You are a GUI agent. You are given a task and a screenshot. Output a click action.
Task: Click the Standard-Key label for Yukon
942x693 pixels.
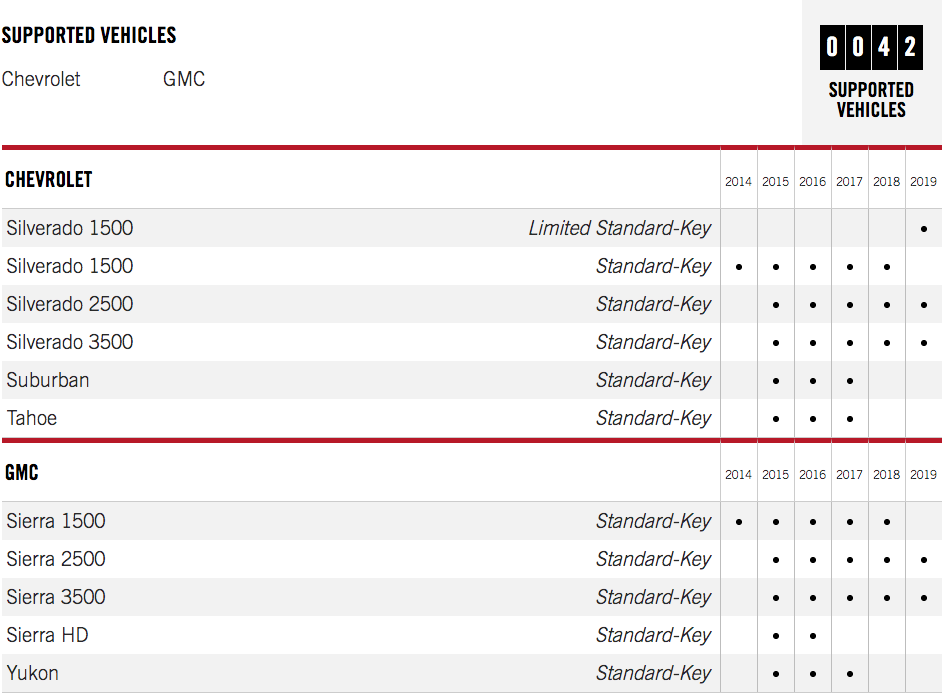click(653, 673)
